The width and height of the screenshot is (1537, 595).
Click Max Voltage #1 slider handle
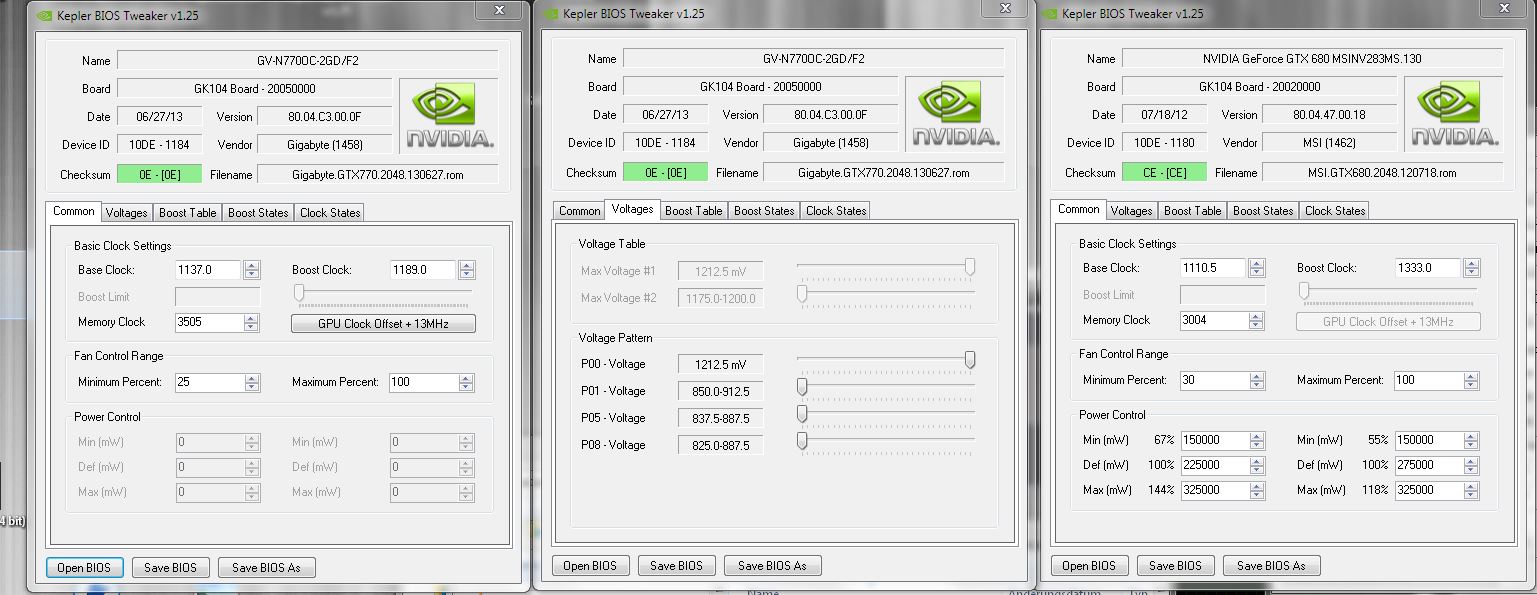click(970, 267)
